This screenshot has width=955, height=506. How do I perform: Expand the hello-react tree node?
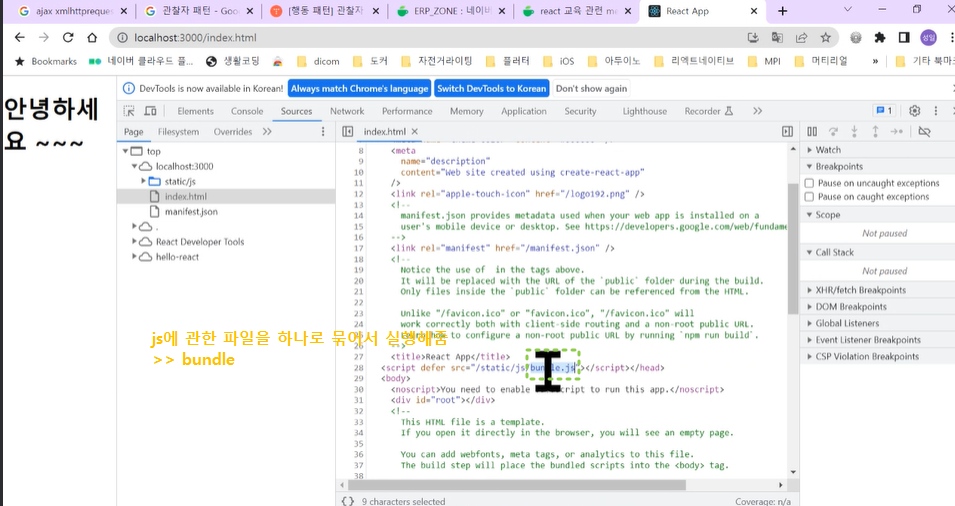click(x=134, y=256)
